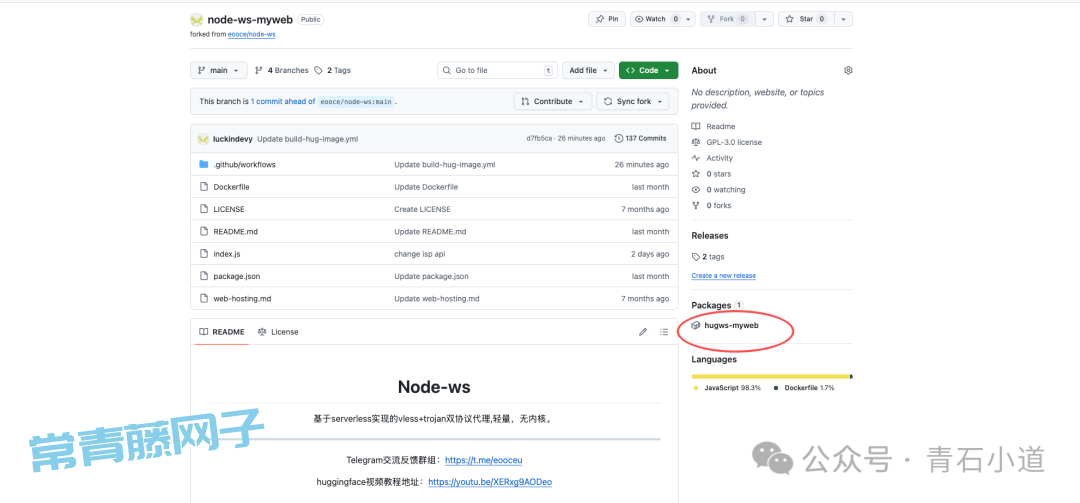Screen dimensions: 1080x503
Task: Click the Go to file search field
Action: point(495,71)
